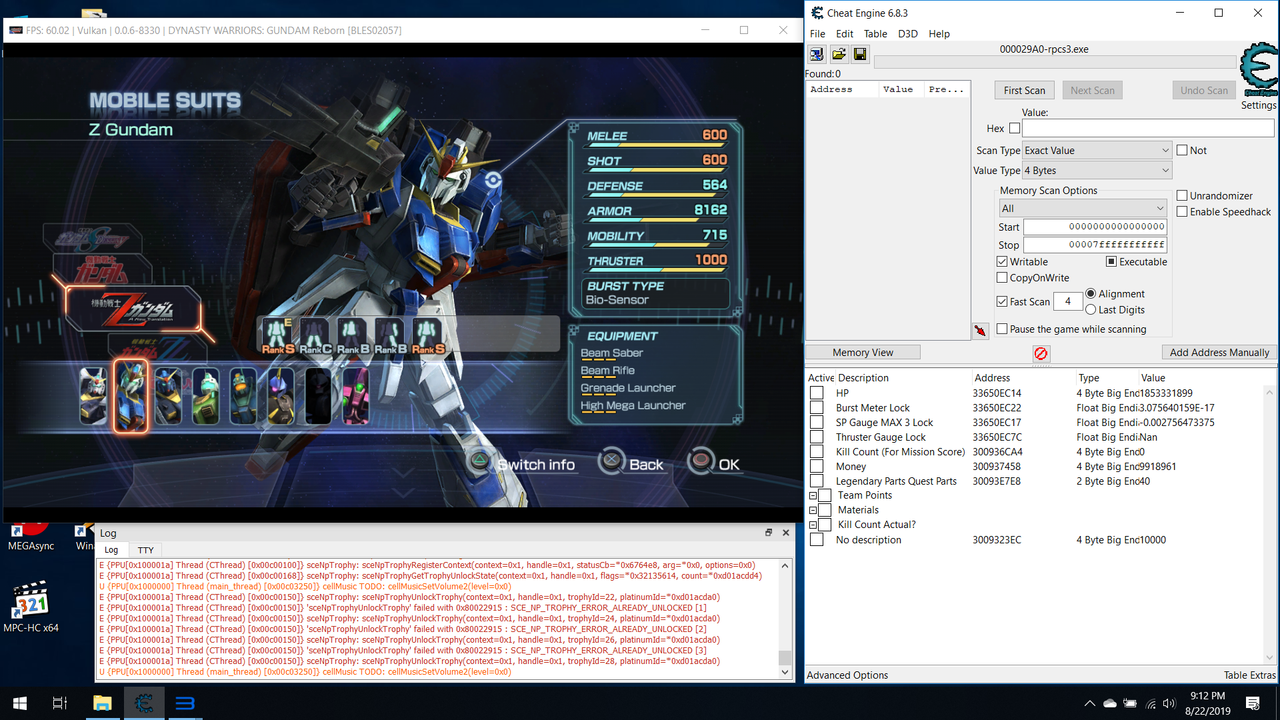Enable the Speedhack checkbox

1183,212
